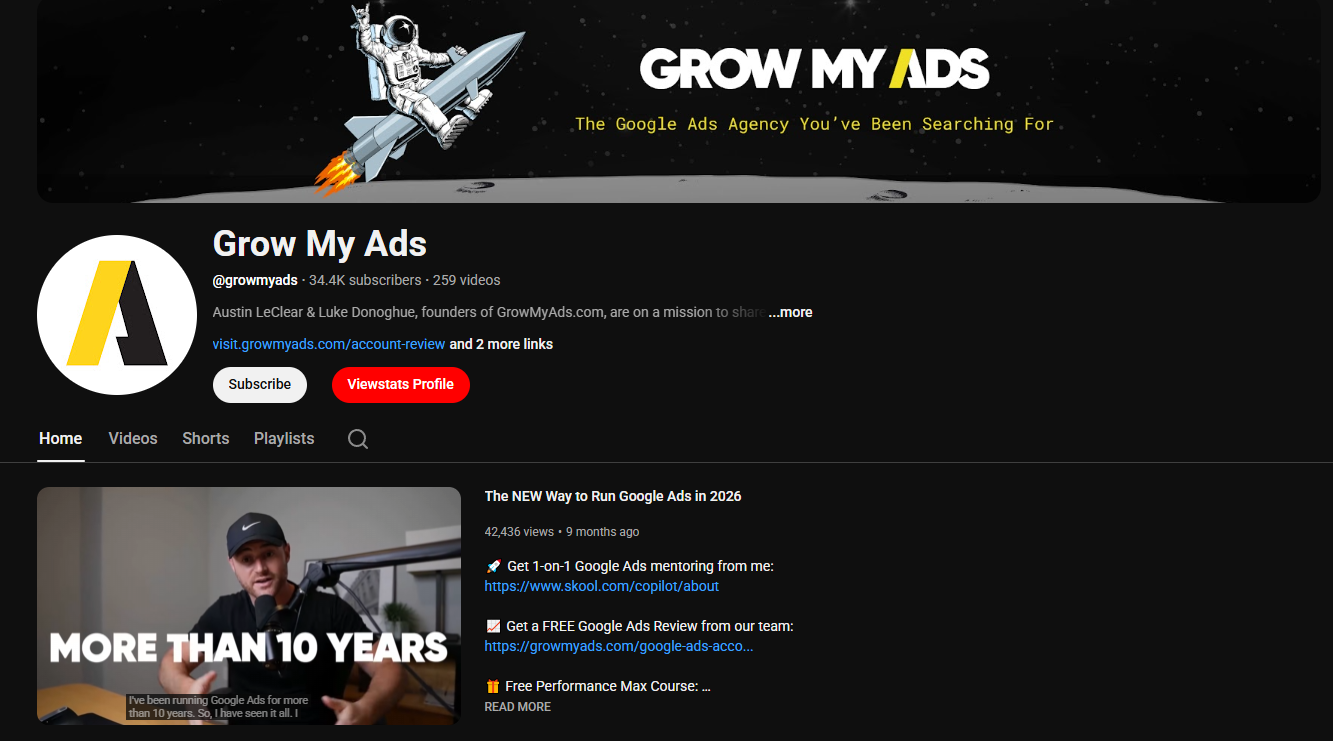
Task: Click the 'Grow My Ads' channel name heading
Action: 320,244
